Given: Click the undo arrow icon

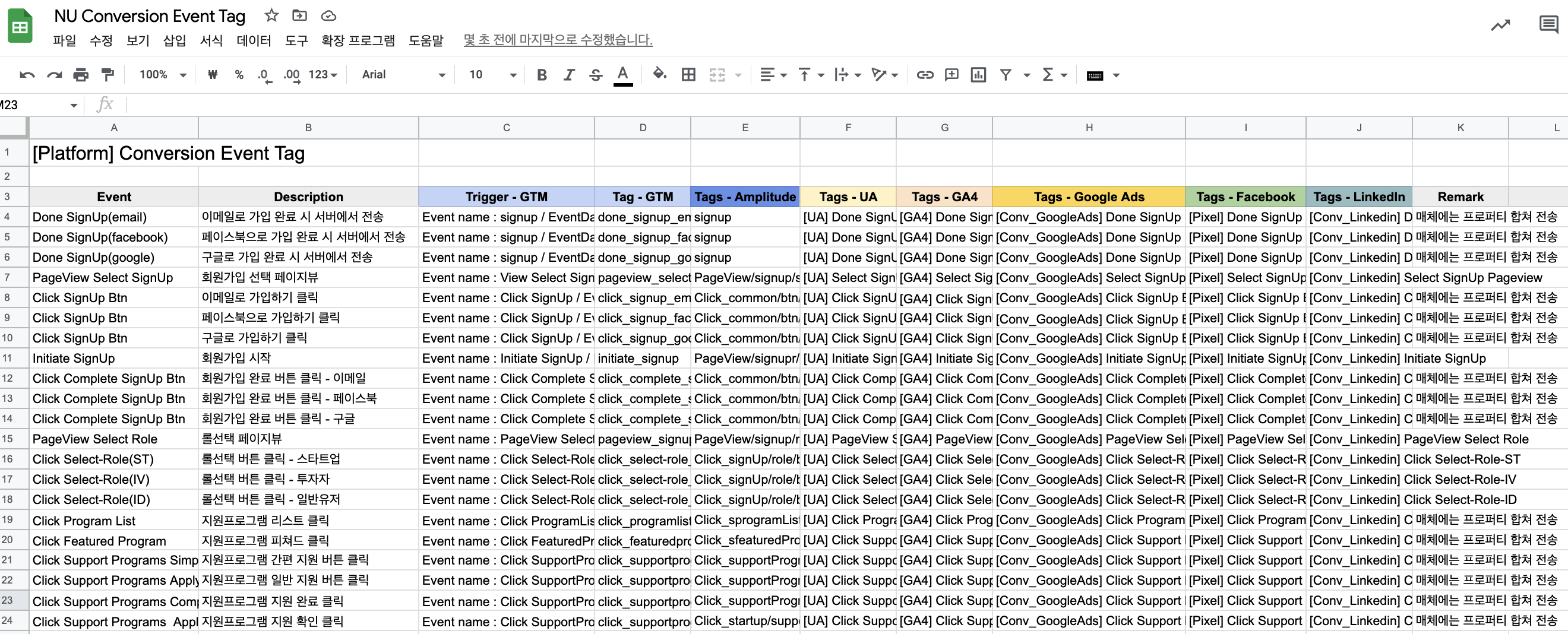Looking at the screenshot, I should [x=27, y=75].
